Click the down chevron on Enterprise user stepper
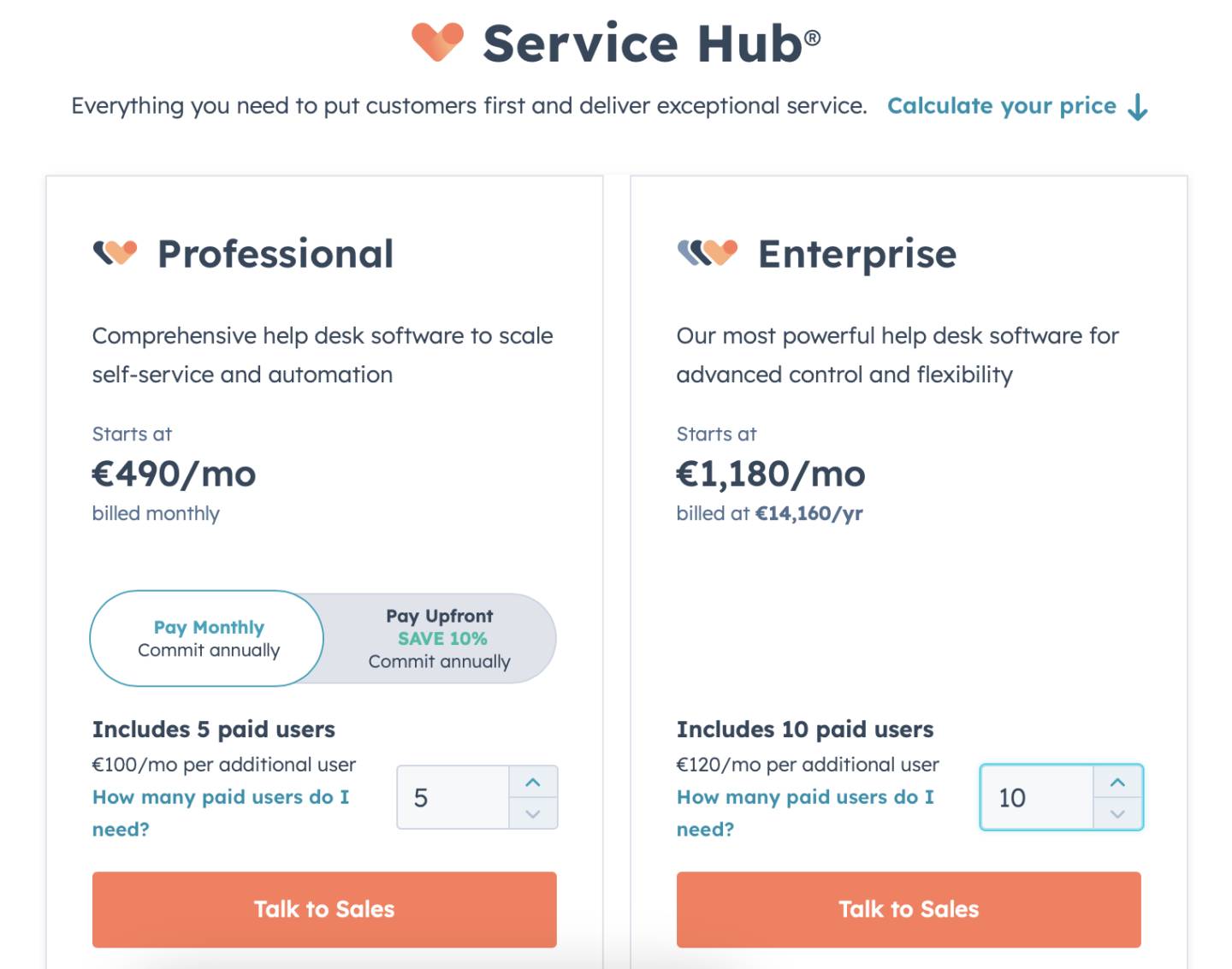The width and height of the screenshot is (1232, 969). (x=1116, y=814)
